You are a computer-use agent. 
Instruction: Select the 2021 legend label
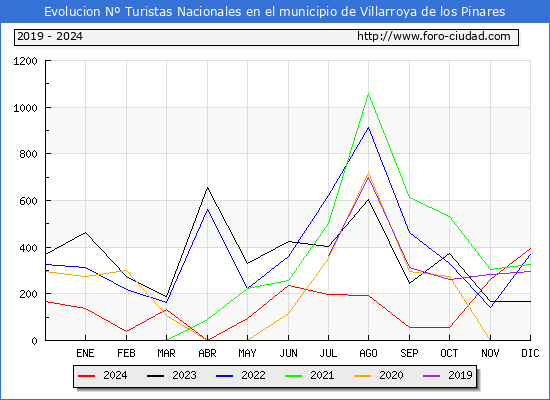click(x=322, y=375)
